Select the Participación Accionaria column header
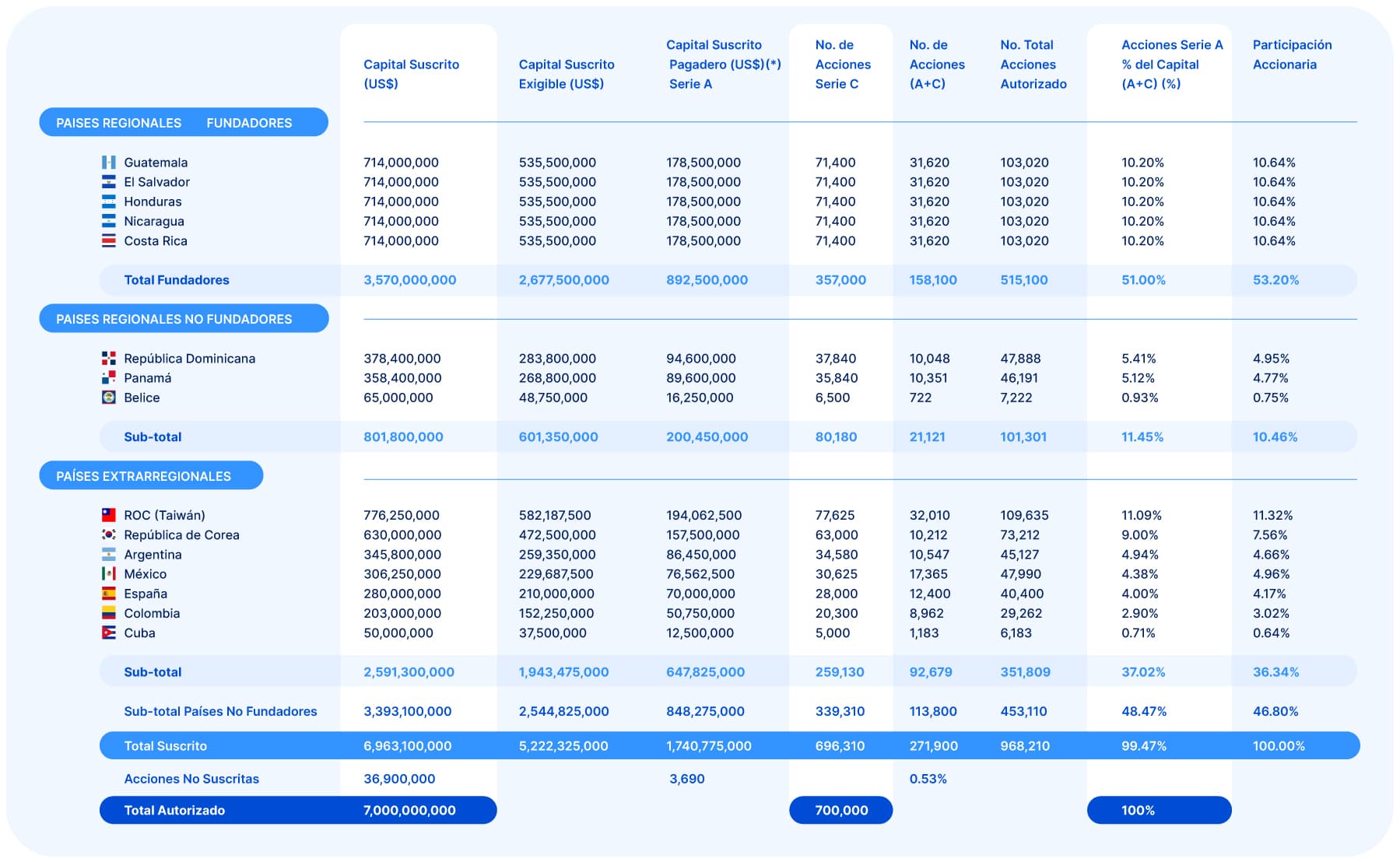The image size is (1400, 862). pyautogui.click(x=1292, y=54)
